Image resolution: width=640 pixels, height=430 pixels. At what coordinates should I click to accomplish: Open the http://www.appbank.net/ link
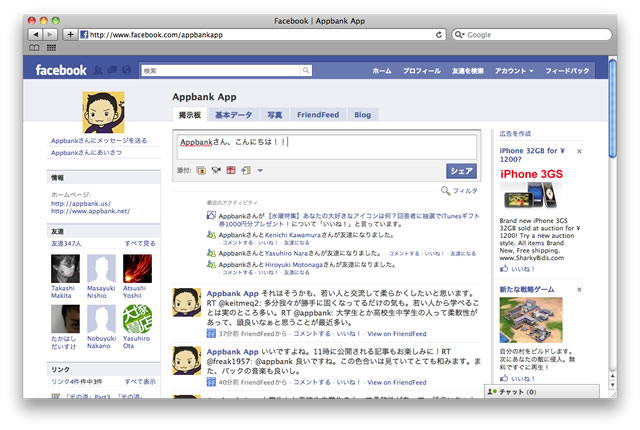pos(90,211)
